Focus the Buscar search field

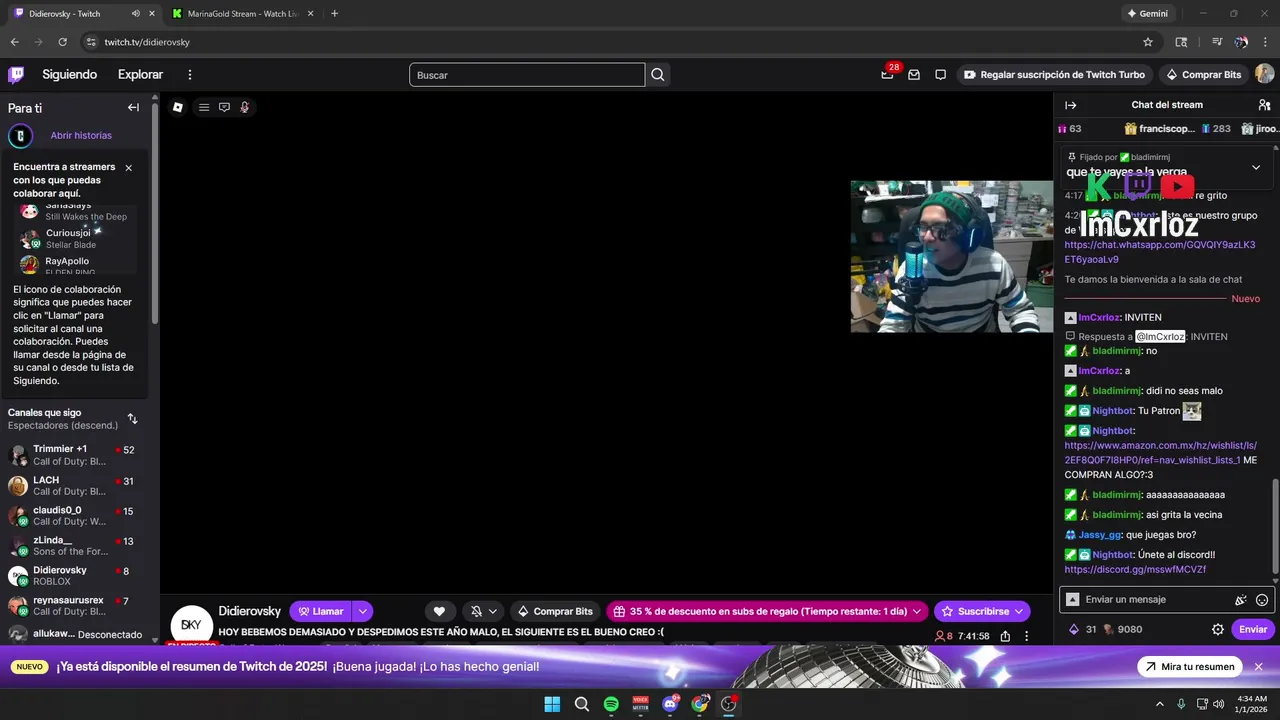[x=527, y=75]
